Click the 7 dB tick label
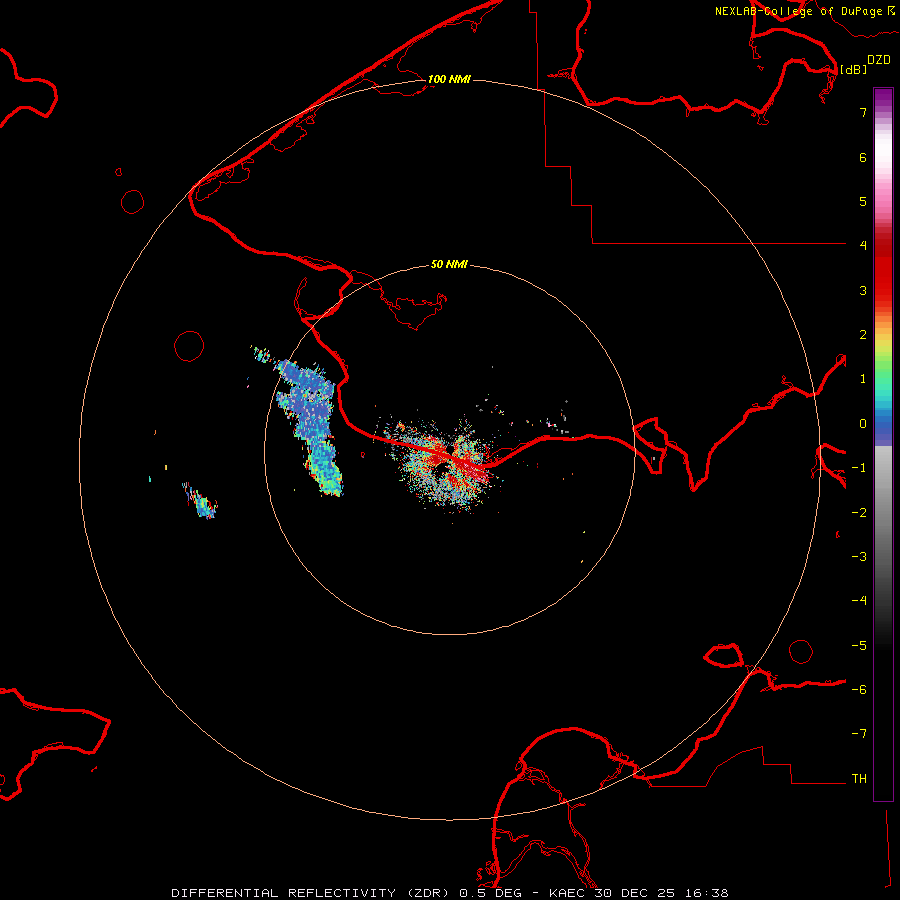This screenshot has width=900, height=900. (863, 112)
